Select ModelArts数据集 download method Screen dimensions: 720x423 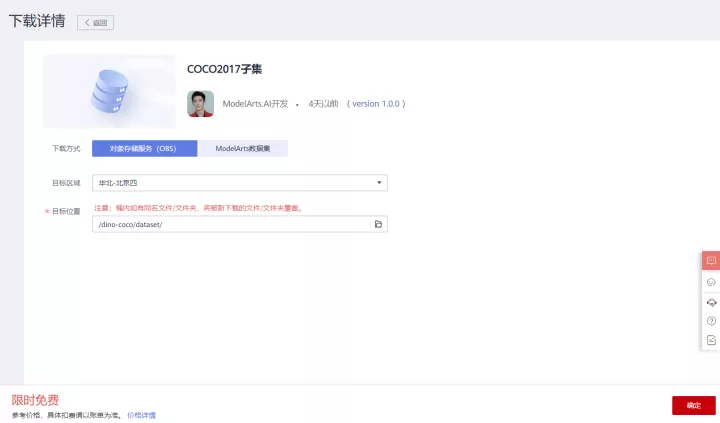tap(243, 148)
